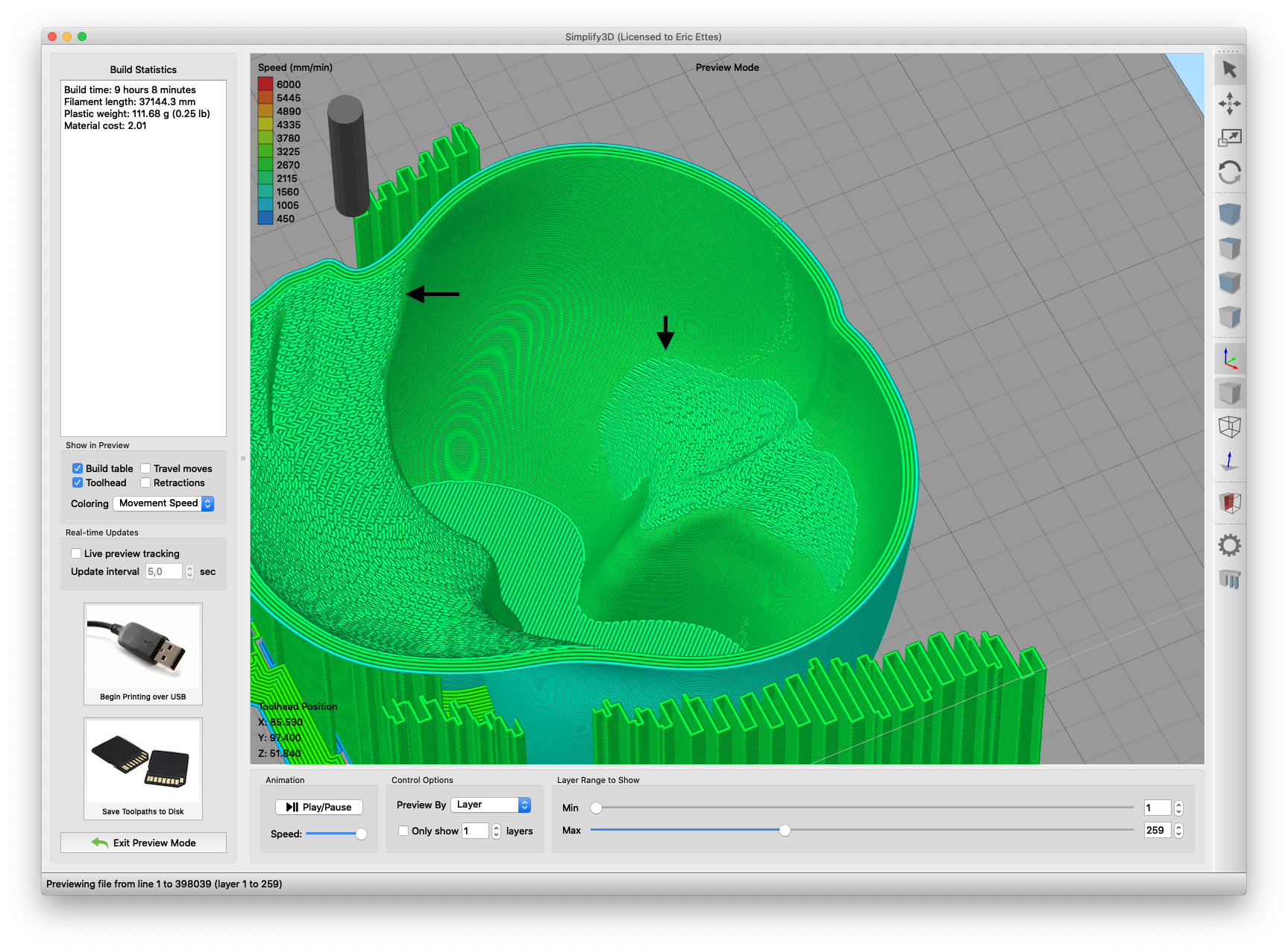Click the Max layer range slider handle
The height and width of the screenshot is (950, 1288).
(785, 830)
